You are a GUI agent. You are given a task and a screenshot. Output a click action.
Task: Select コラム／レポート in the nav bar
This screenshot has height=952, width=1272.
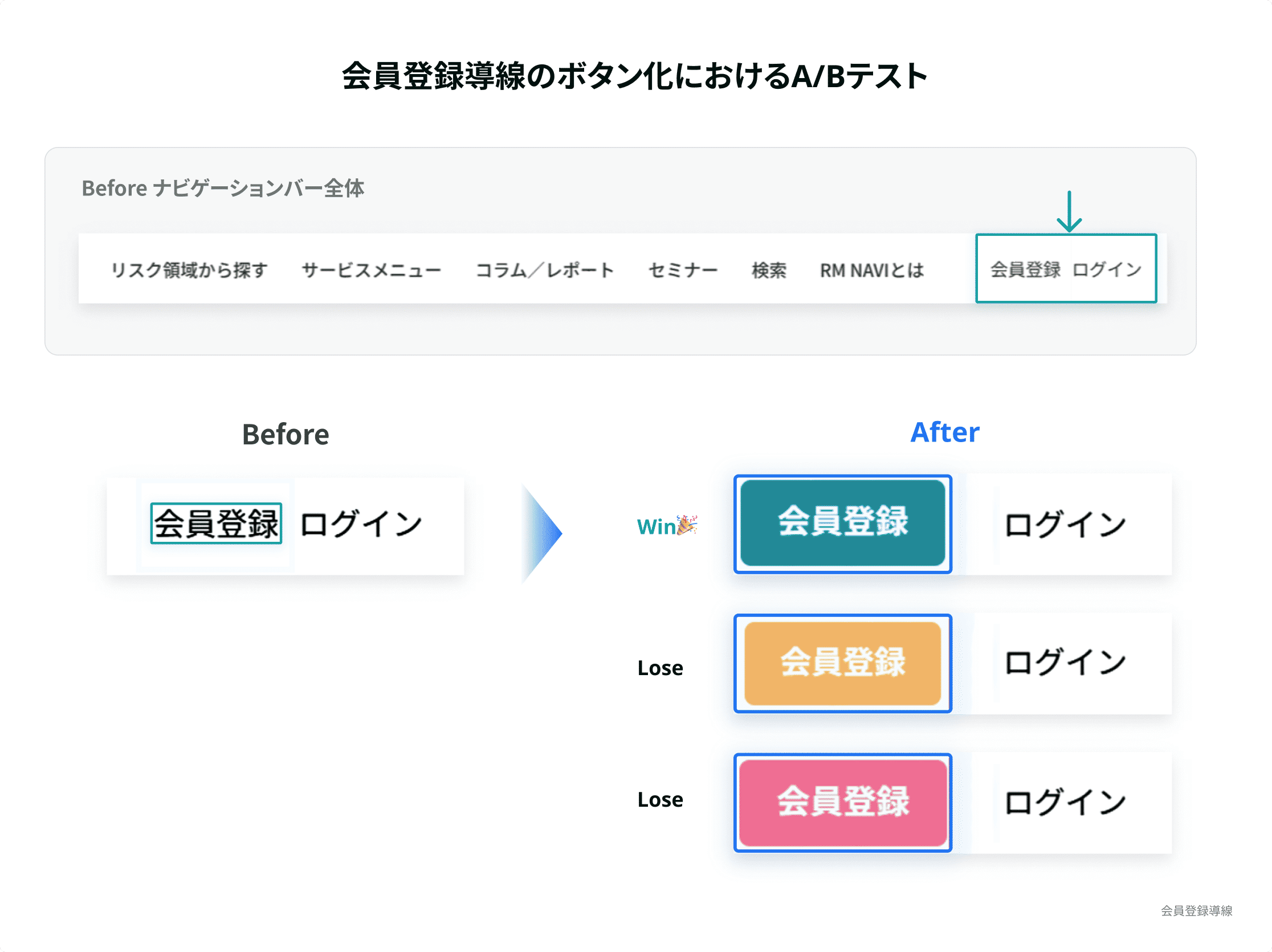545,269
